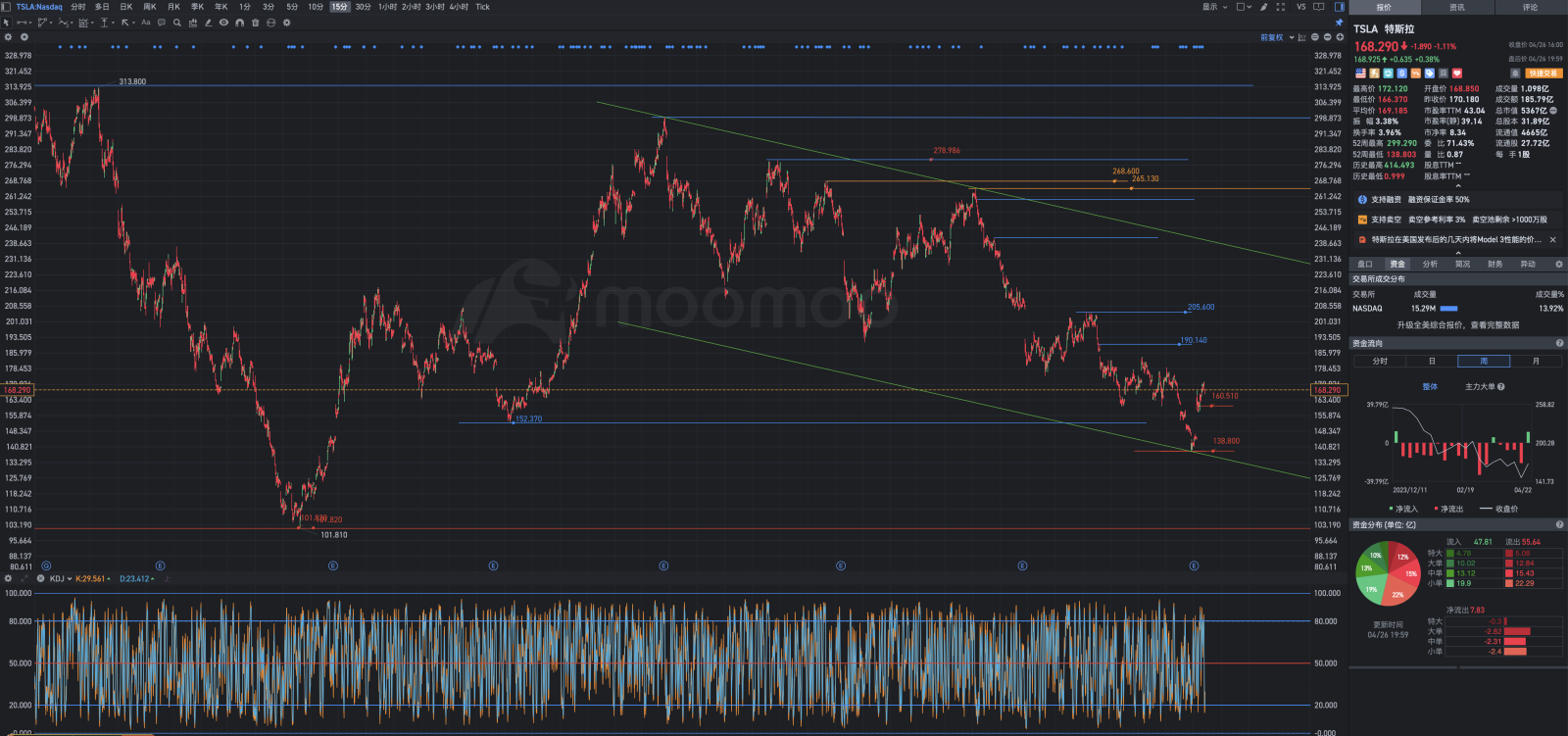Open help for the 资金分布 section
Screen dimensions: 1568x736
click(1559, 524)
